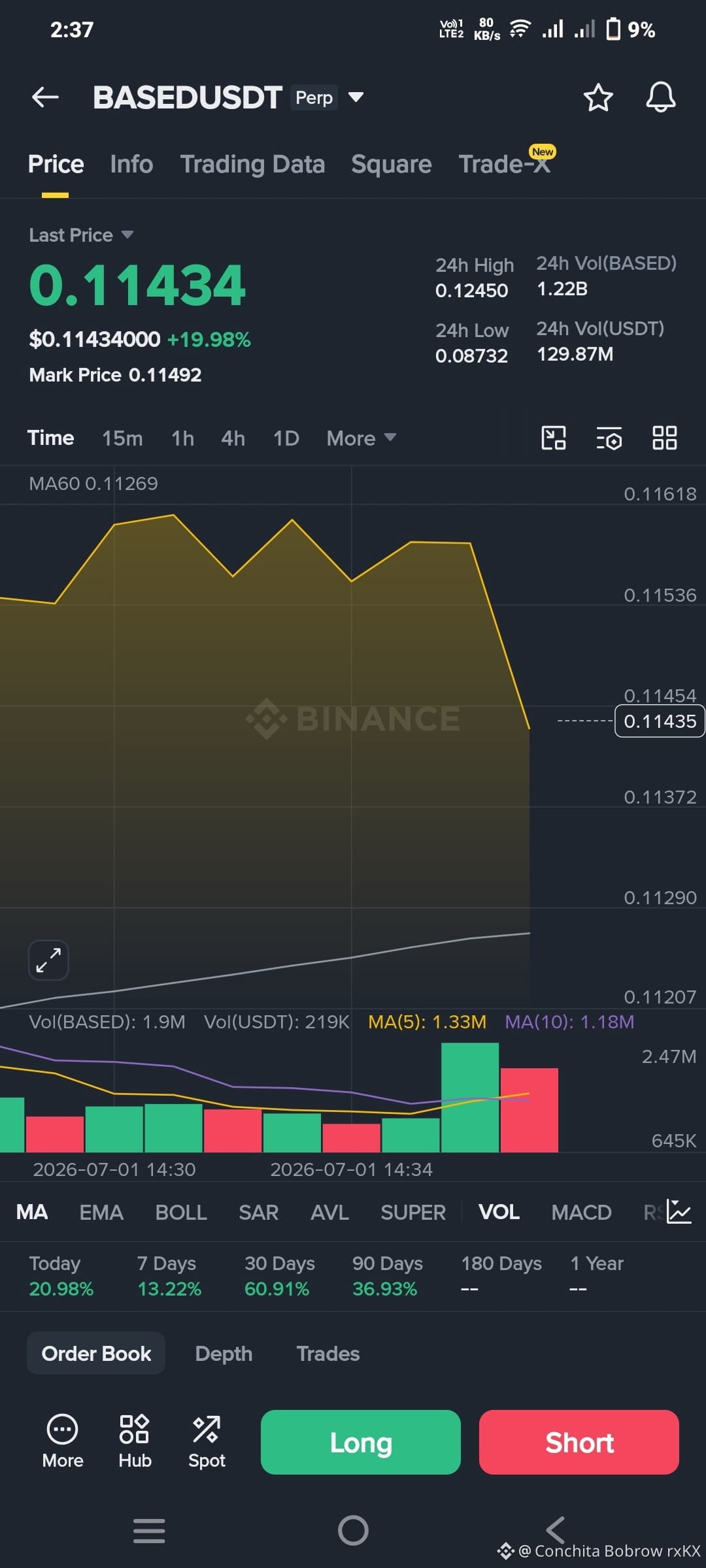Open the More menu icon
Screen dimensions: 706x1568
(63, 1442)
